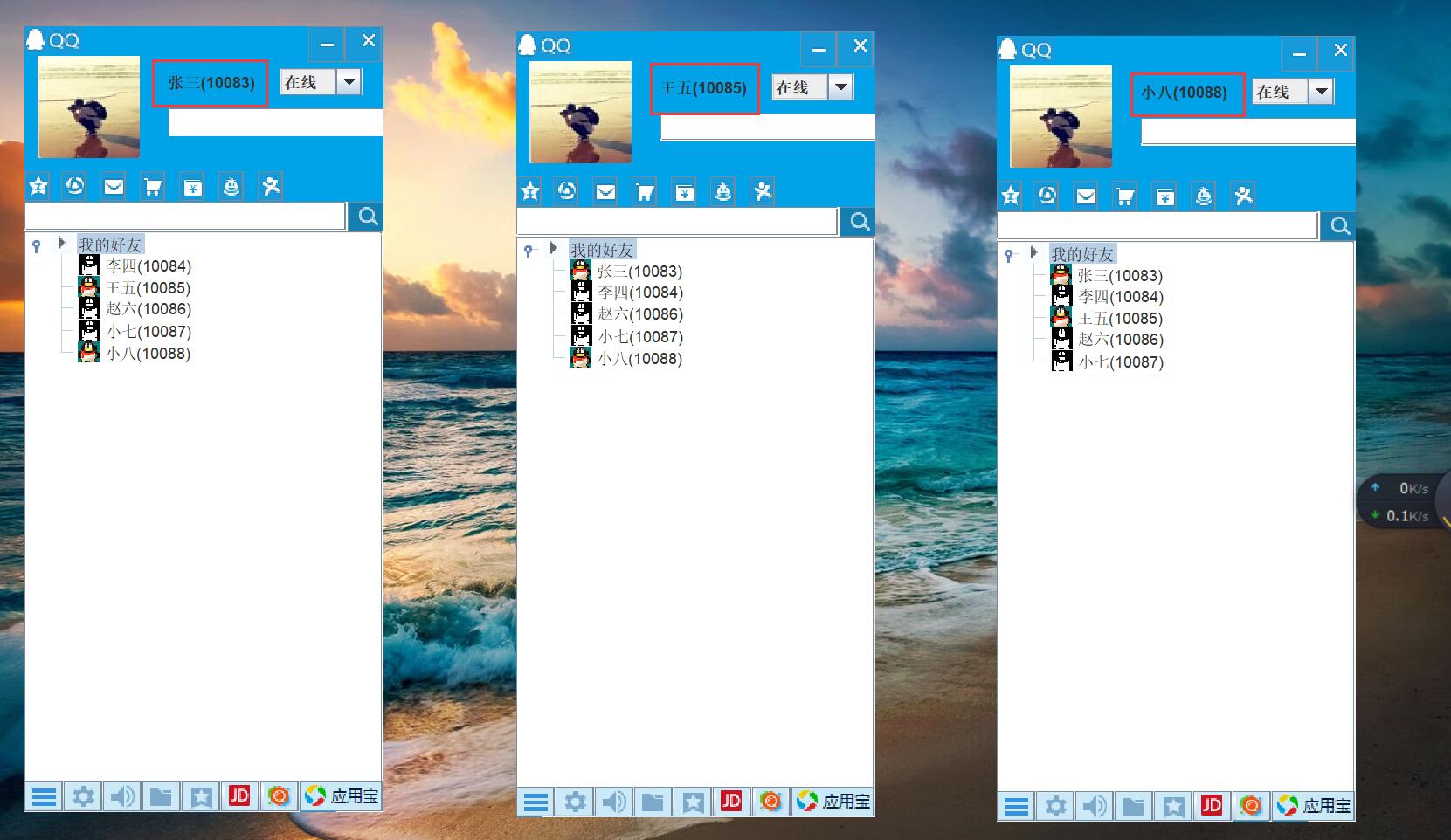Open the mail icon in 张三's window
The height and width of the screenshot is (840, 1451).
114,186
